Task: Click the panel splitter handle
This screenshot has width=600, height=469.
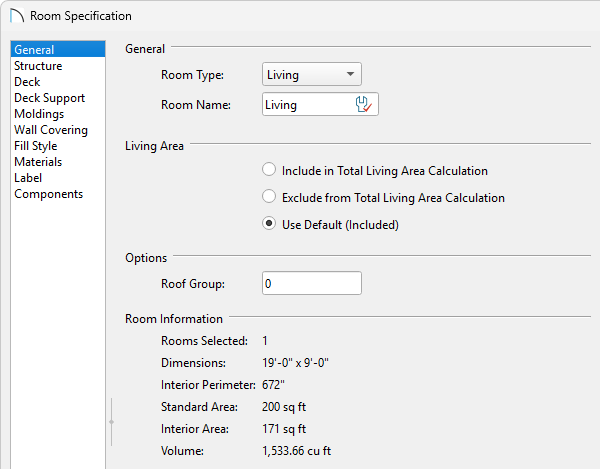Action: click(x=111, y=422)
